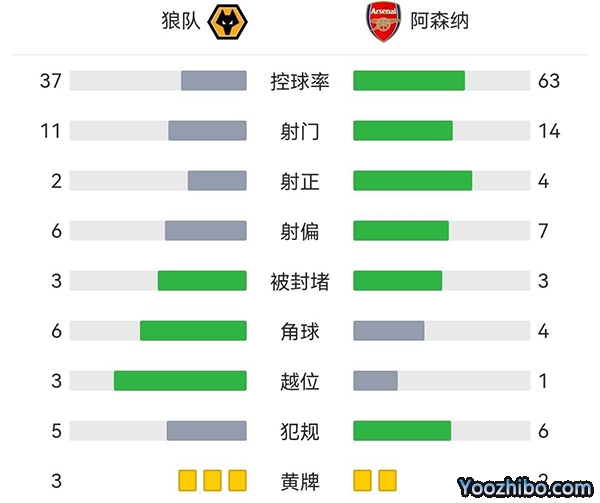Click Arsenal's first yellow card icon

(x=362, y=480)
